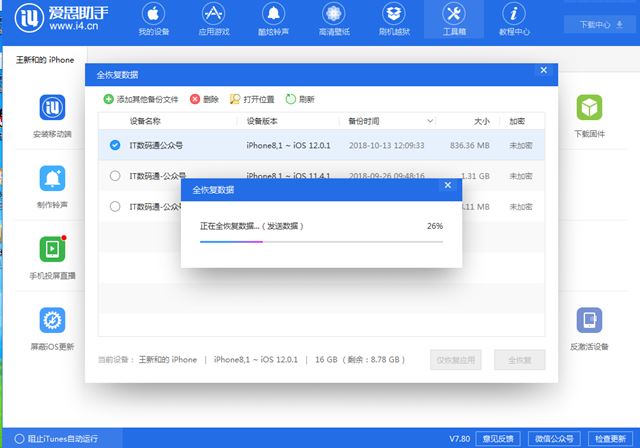Click the green 刷新 refresh button

[x=300, y=99]
